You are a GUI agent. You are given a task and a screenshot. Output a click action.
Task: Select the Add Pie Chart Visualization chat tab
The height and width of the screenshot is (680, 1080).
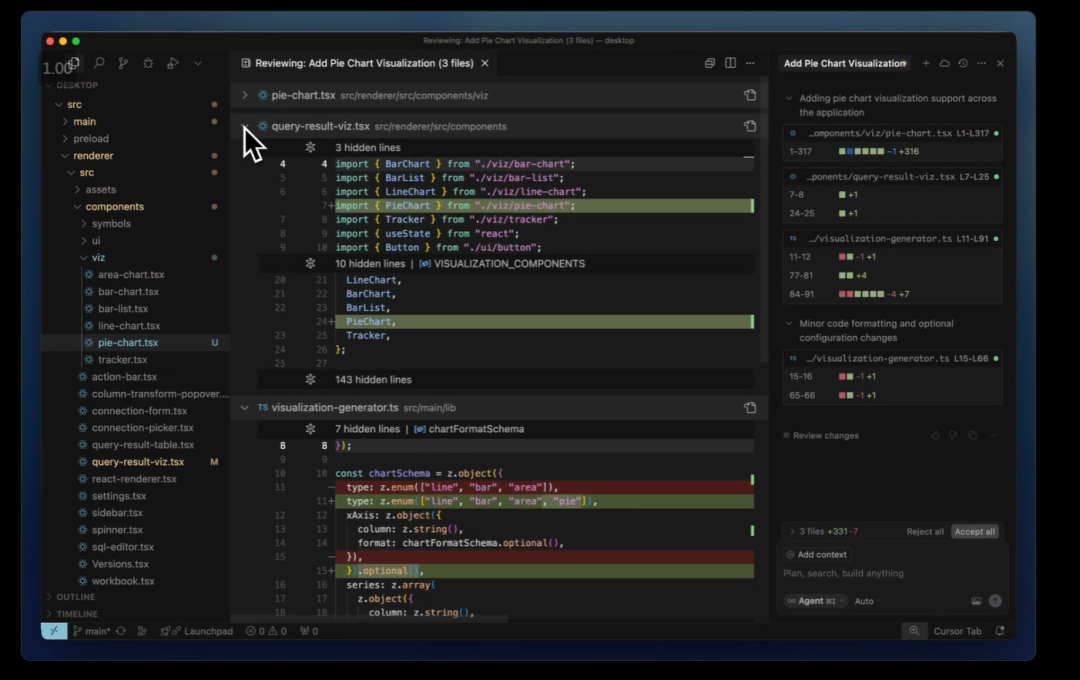[844, 63]
